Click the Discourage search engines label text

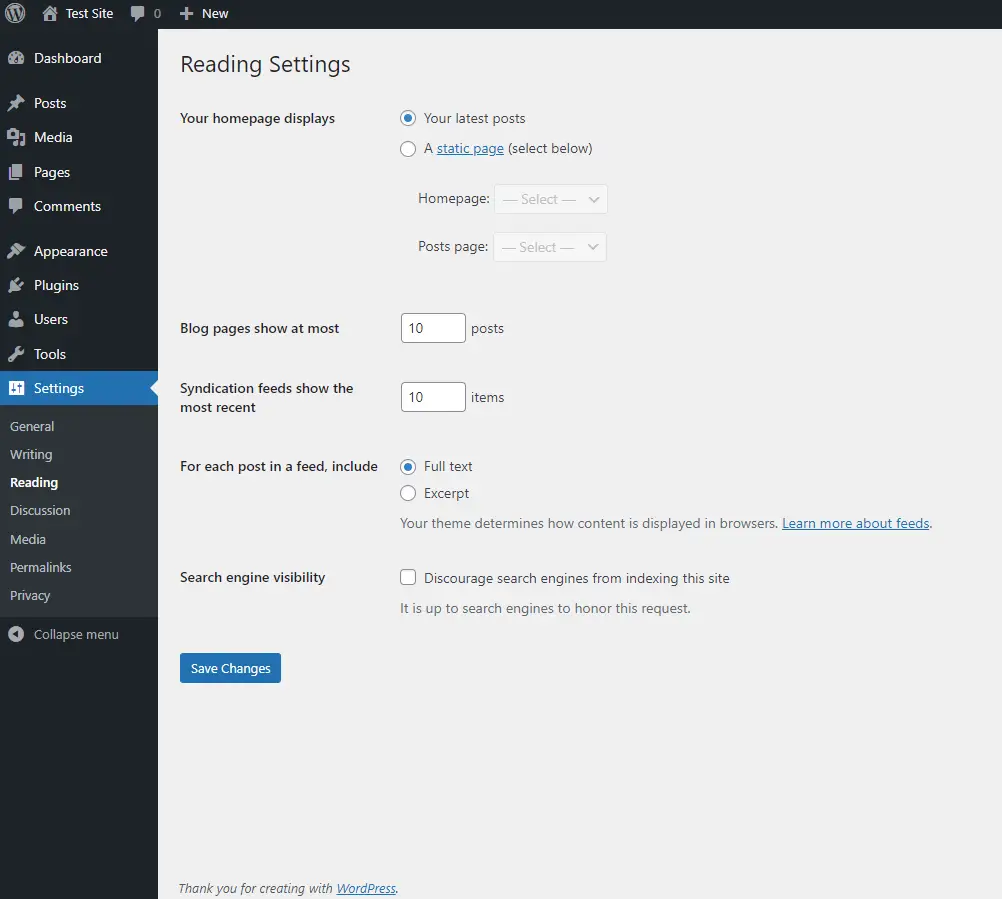point(576,578)
